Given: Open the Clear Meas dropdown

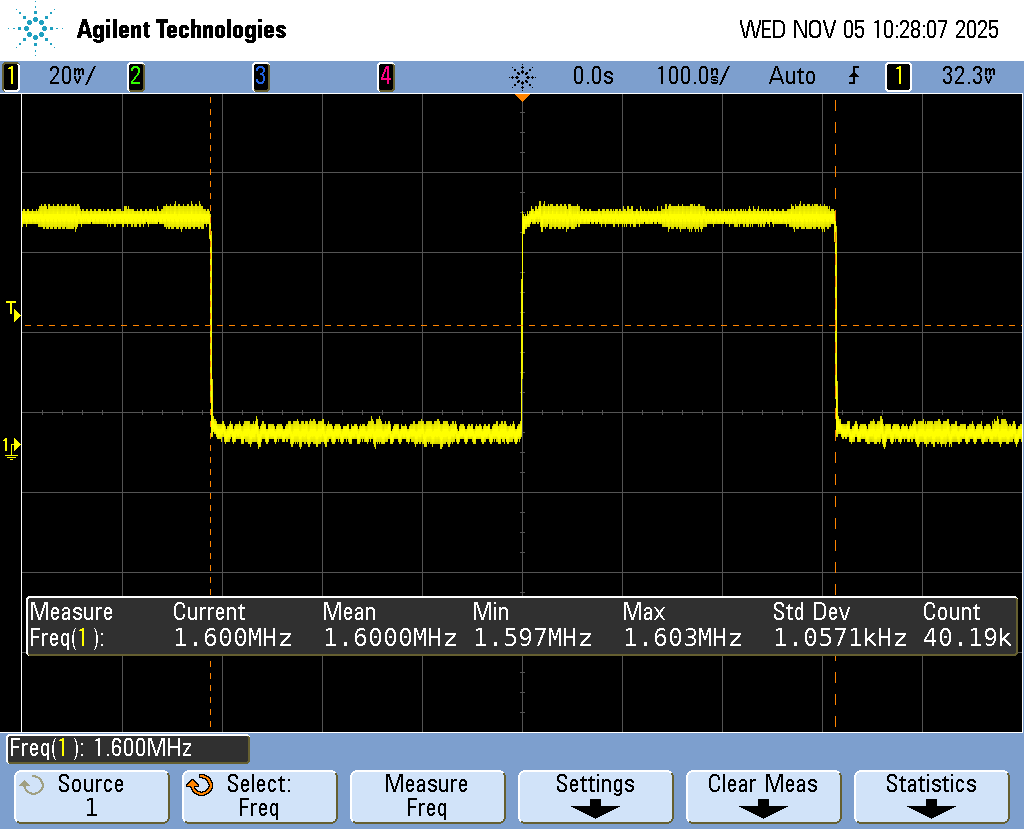Looking at the screenshot, I should point(763,796).
